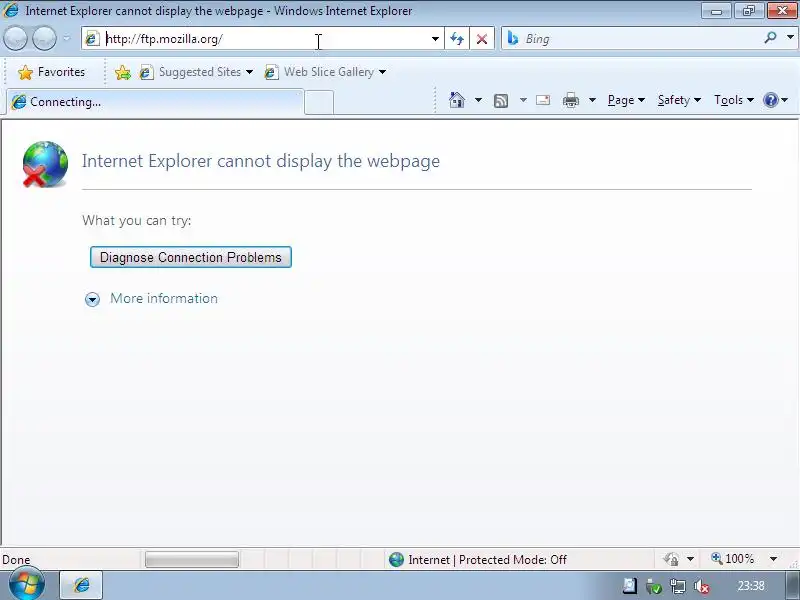
Task: Expand the More information chevron
Action: (x=92, y=299)
